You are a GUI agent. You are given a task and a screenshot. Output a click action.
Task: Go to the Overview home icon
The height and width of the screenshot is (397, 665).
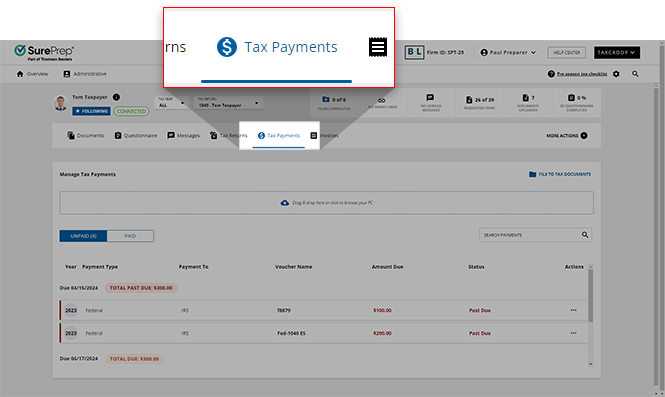pos(20,74)
